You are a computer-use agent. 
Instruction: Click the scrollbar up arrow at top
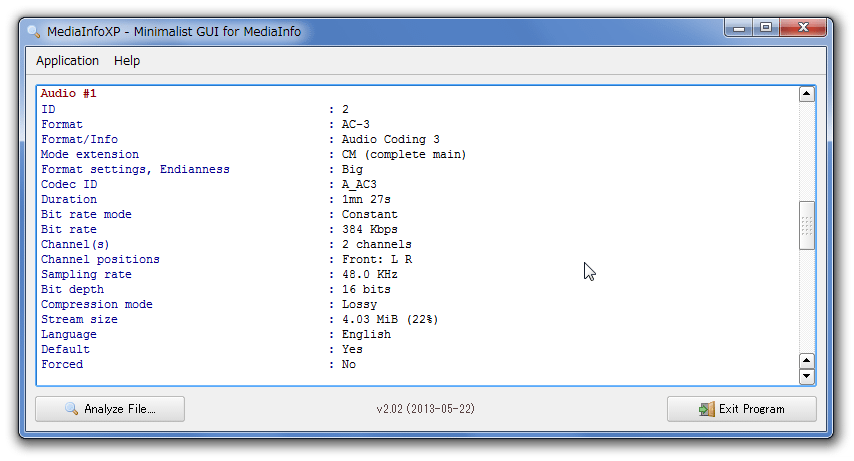(807, 94)
